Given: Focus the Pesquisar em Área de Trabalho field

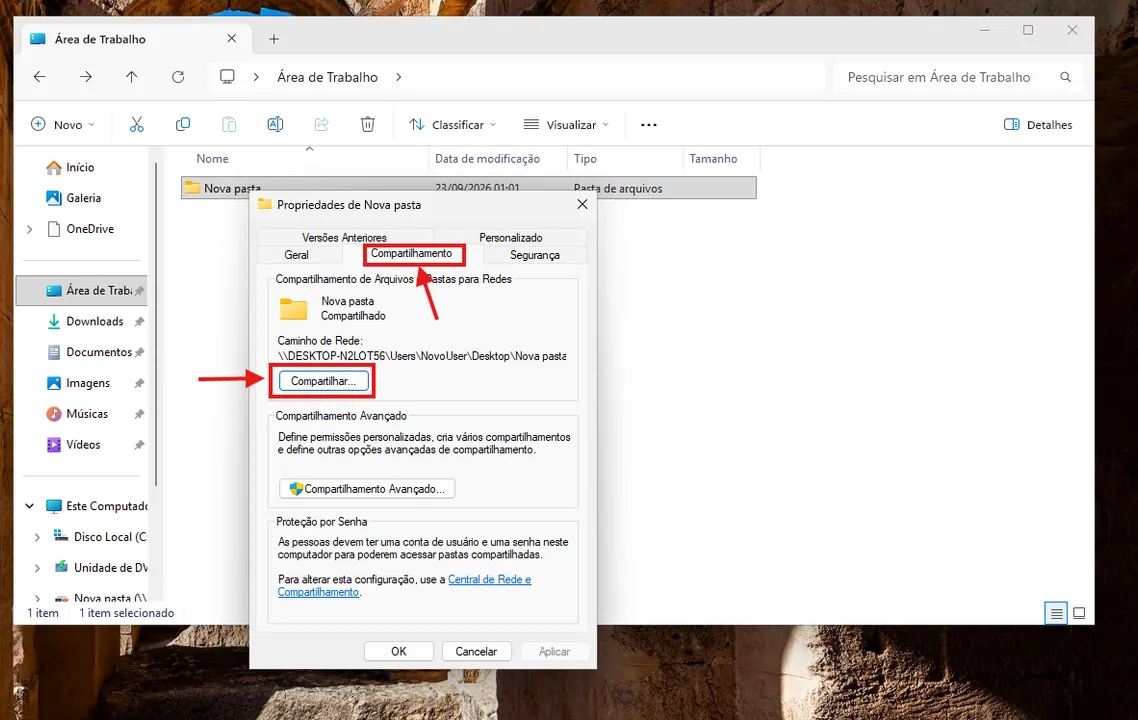Looking at the screenshot, I should tap(958, 77).
